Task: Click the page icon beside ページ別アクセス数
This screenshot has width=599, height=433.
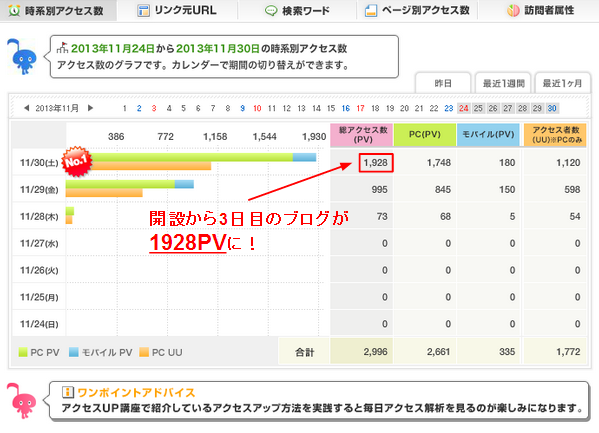Action: click(x=371, y=11)
